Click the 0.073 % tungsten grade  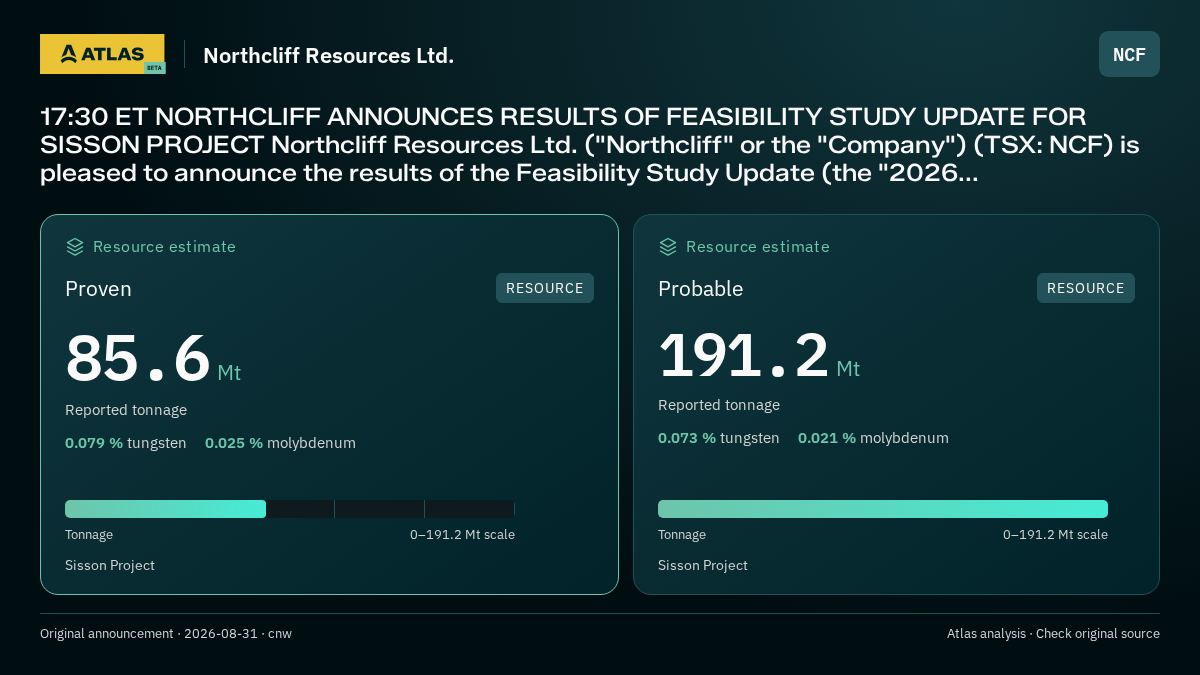tap(719, 438)
